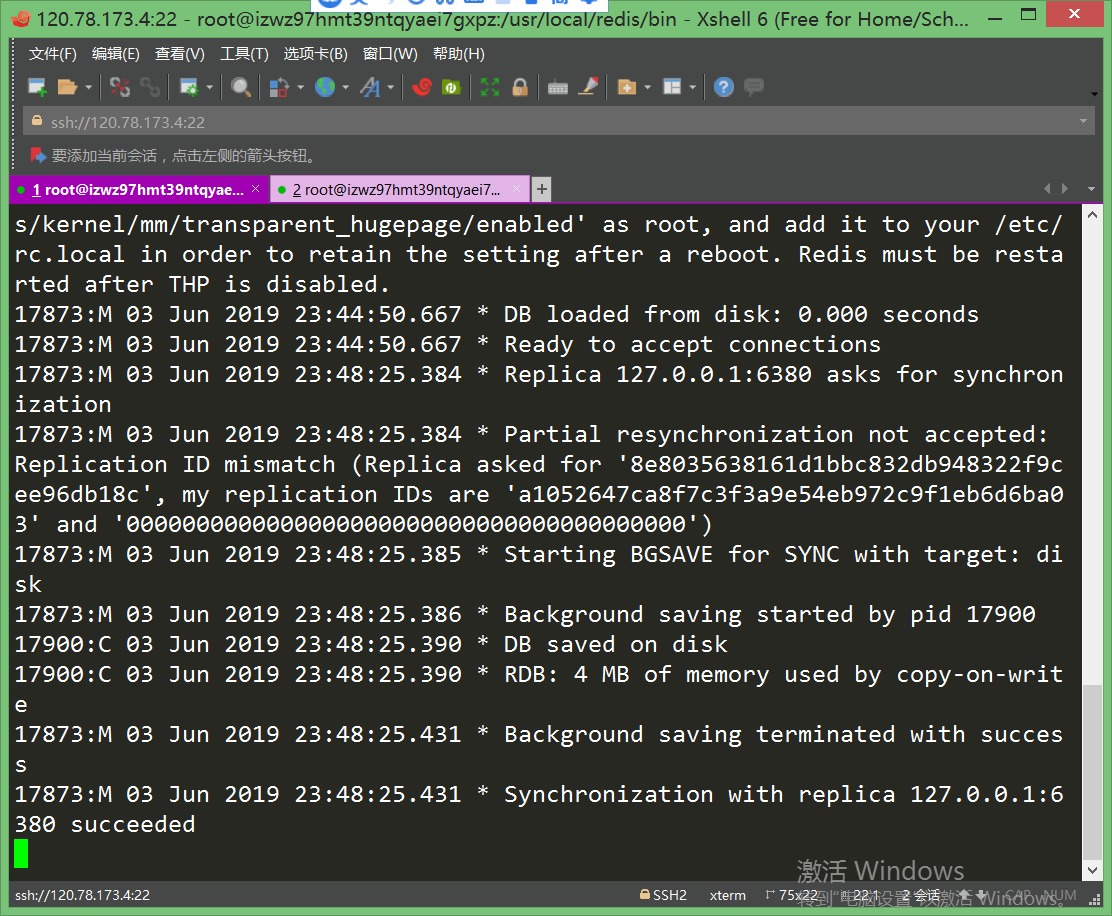Expand the Open session dropdown arrow
The width and height of the screenshot is (1112, 916).
[89, 87]
